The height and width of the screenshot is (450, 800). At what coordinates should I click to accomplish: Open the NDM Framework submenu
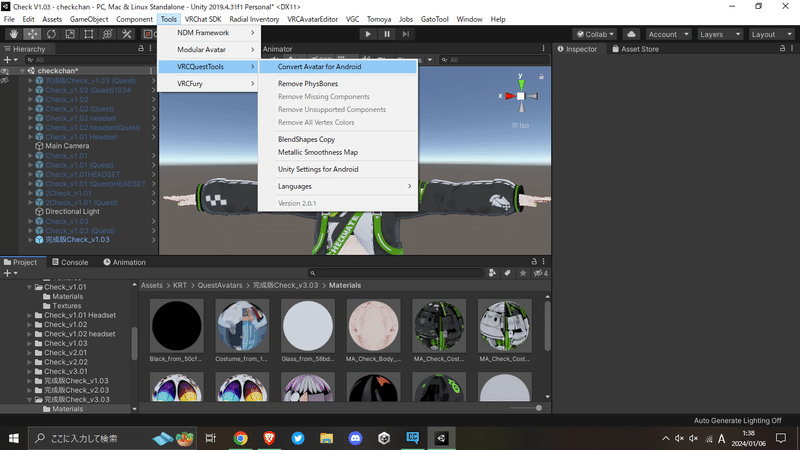209,33
